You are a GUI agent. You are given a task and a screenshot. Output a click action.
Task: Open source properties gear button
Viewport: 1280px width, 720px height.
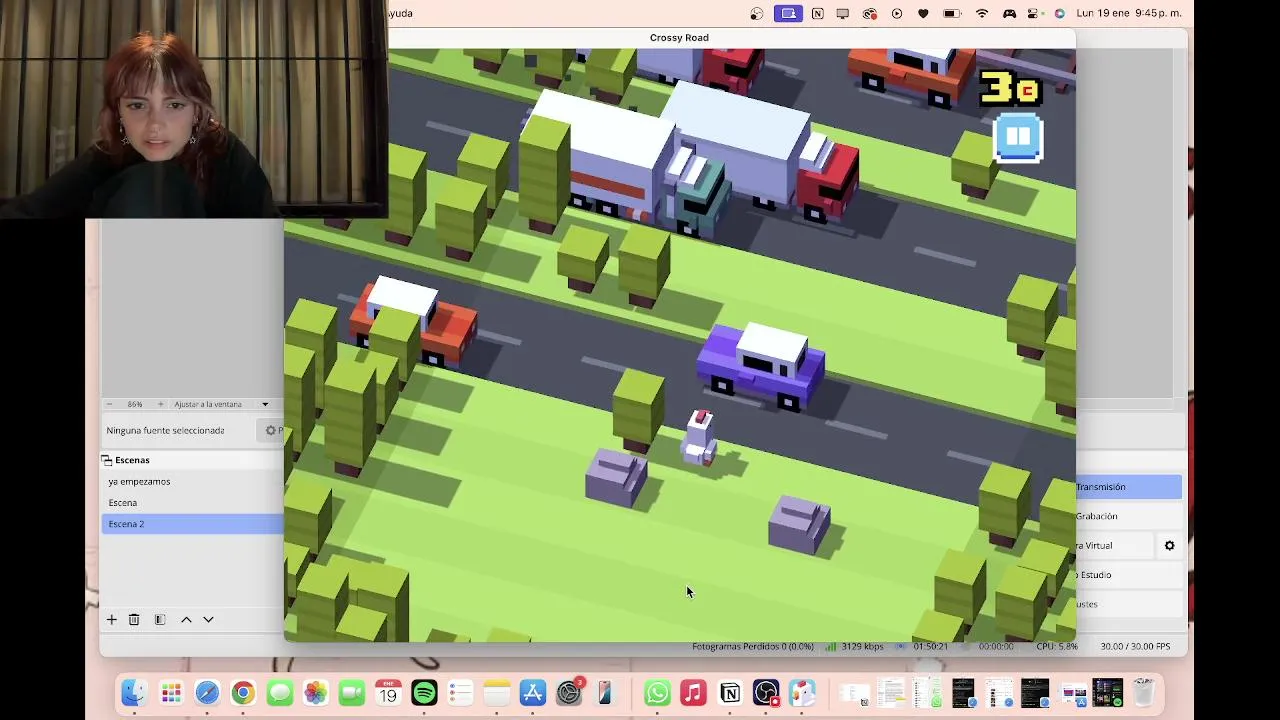click(x=271, y=430)
